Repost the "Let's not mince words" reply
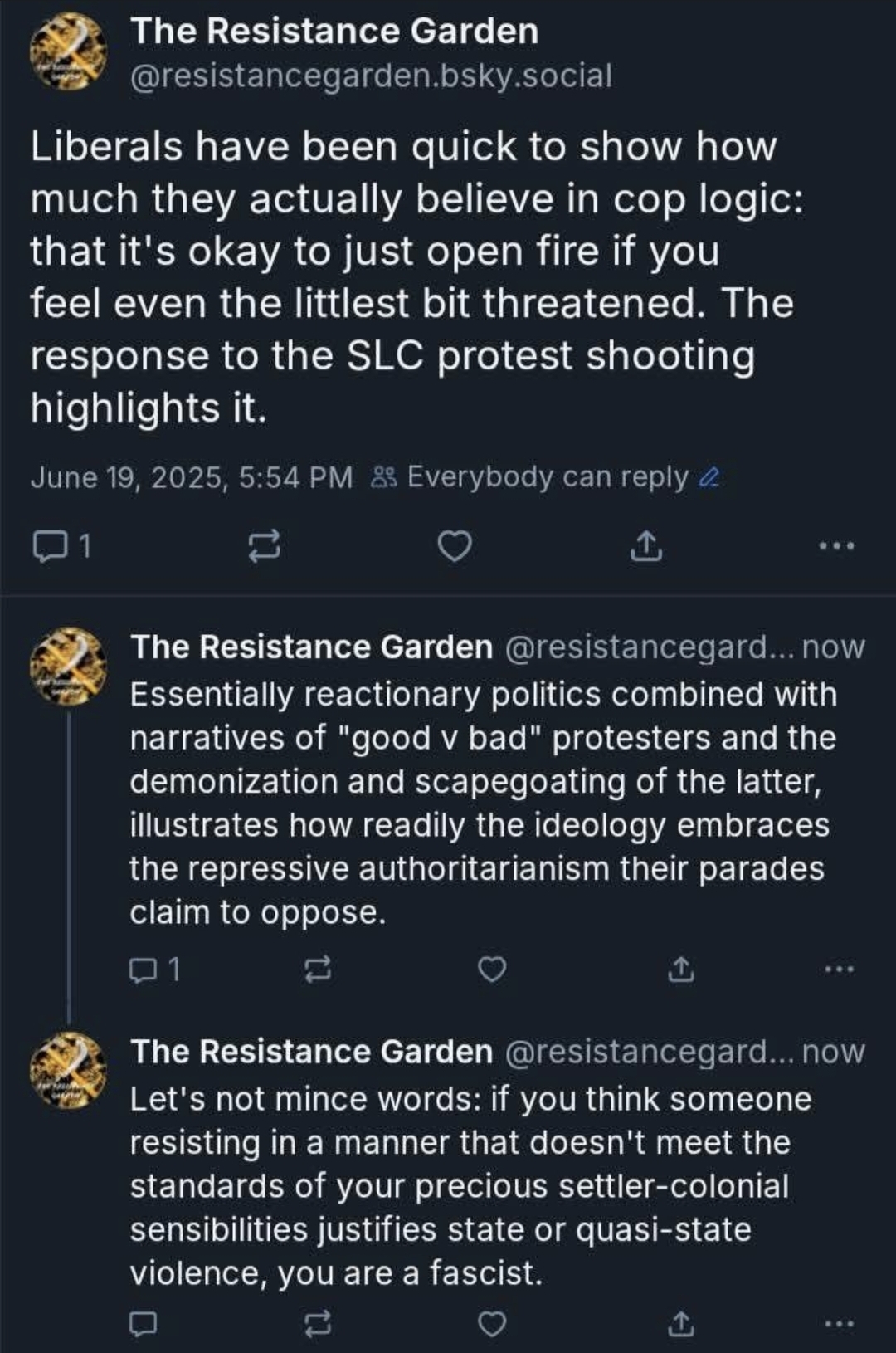This screenshot has height=1353, width=896. (x=319, y=1323)
